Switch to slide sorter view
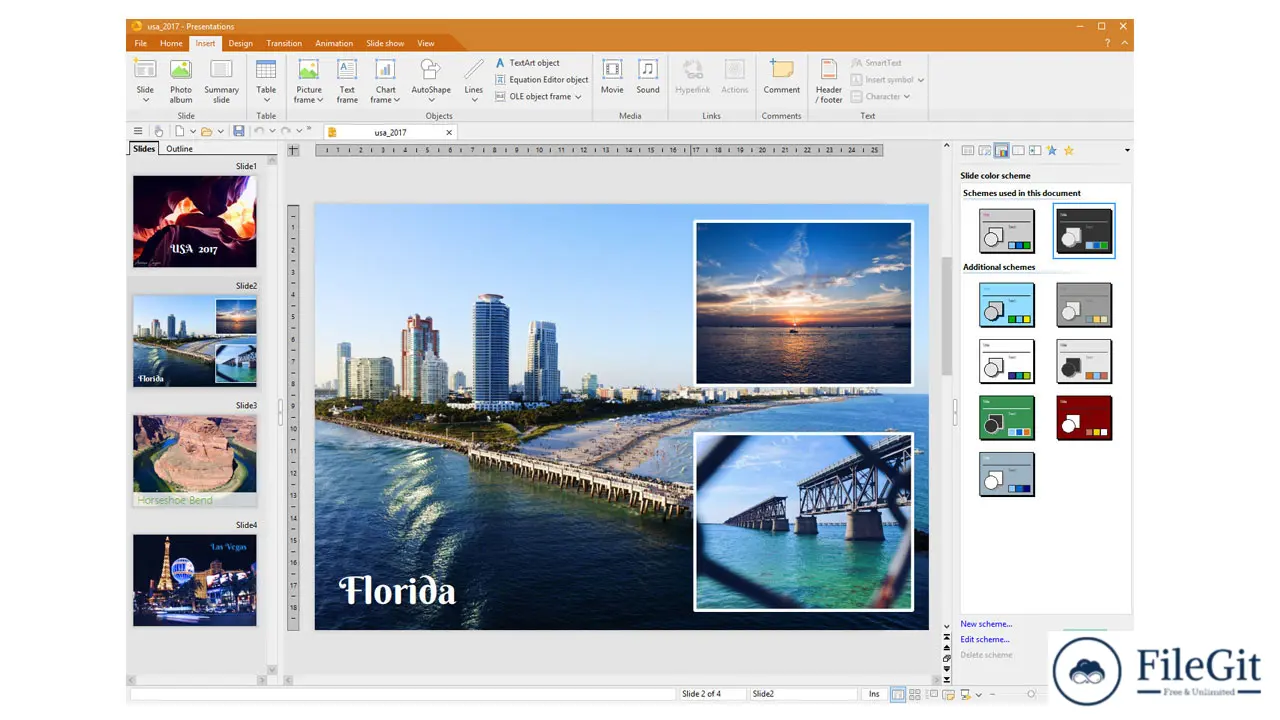The width and height of the screenshot is (1280, 720). pos(915,694)
